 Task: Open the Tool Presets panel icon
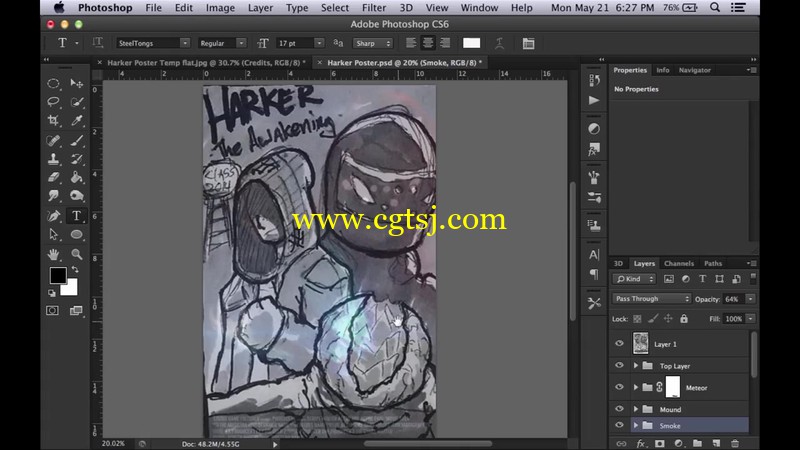[x=594, y=303]
